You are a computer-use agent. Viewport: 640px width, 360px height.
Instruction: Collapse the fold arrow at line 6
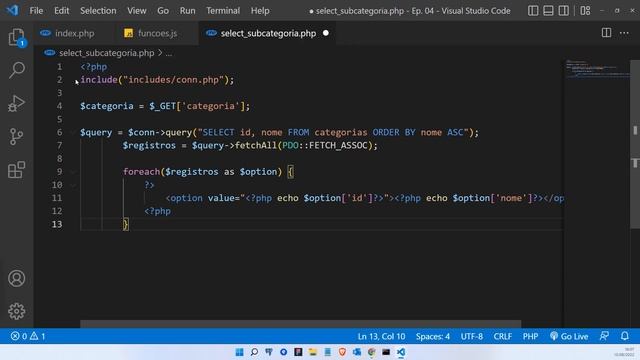tap(73, 132)
